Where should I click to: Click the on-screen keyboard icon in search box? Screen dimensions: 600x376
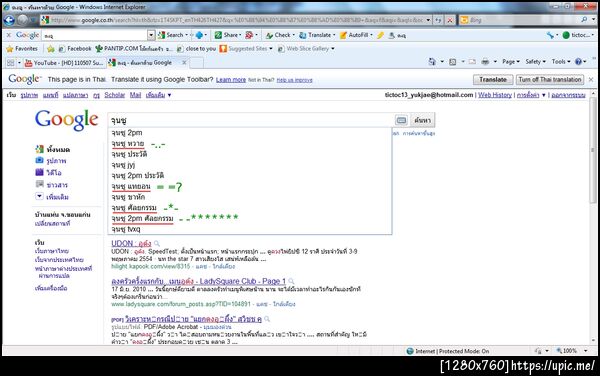(x=401, y=120)
